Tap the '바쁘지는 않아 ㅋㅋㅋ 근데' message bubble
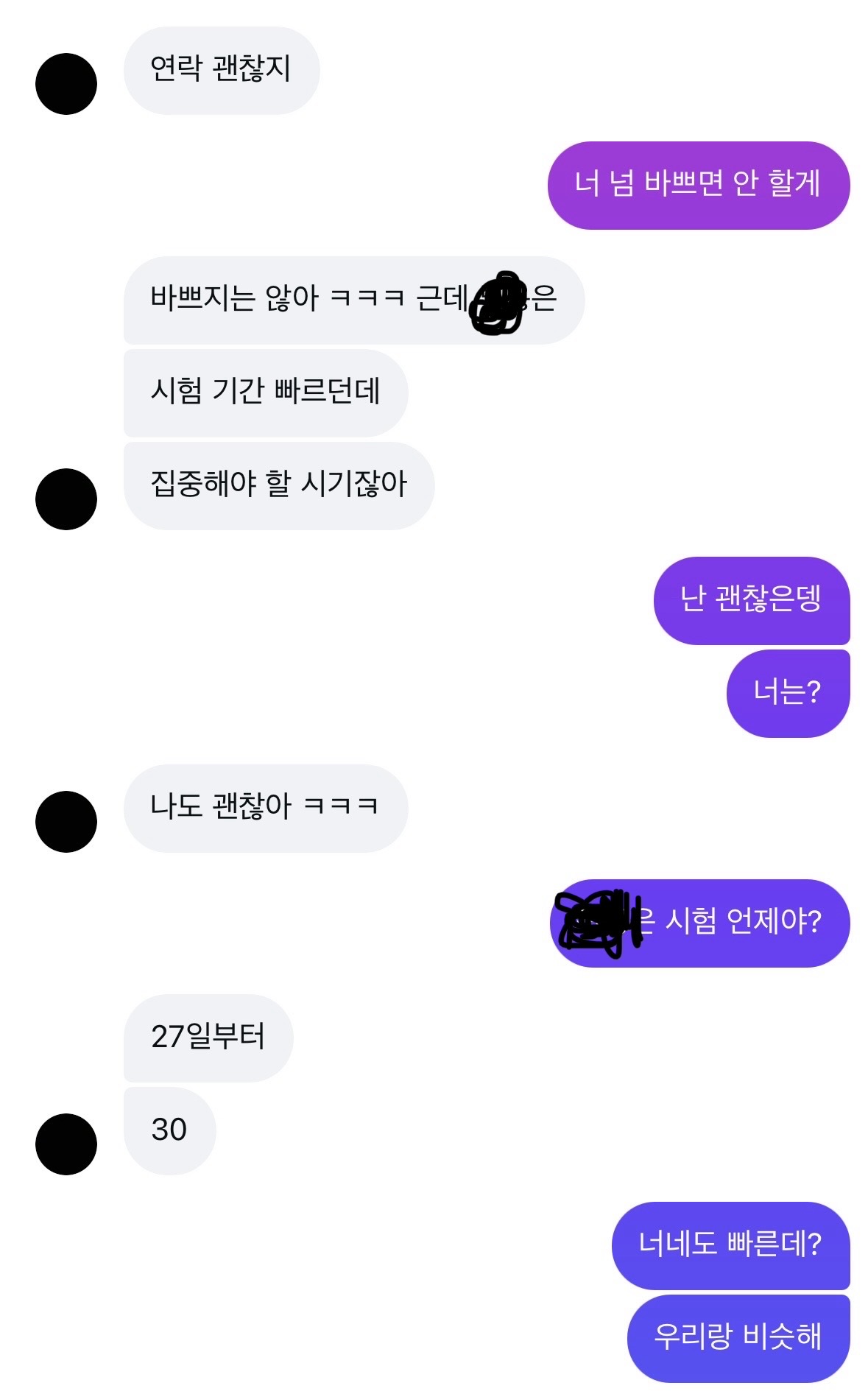 tap(354, 300)
